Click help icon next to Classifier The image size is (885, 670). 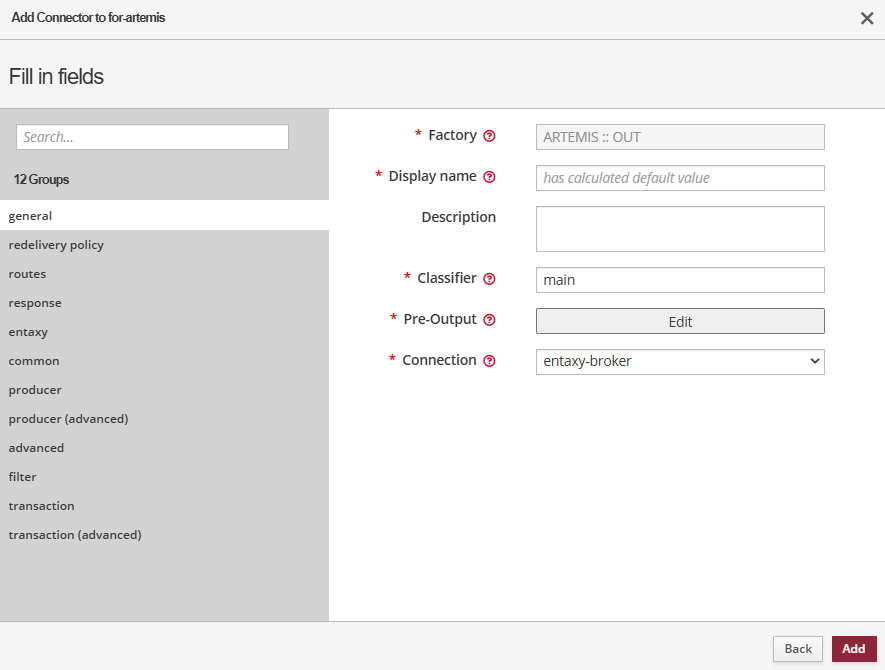pos(489,279)
